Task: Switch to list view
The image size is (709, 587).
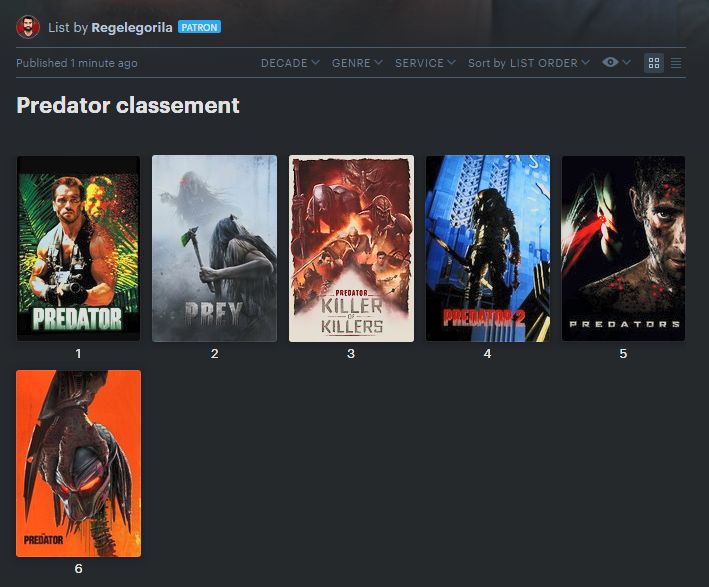Action: (x=676, y=63)
